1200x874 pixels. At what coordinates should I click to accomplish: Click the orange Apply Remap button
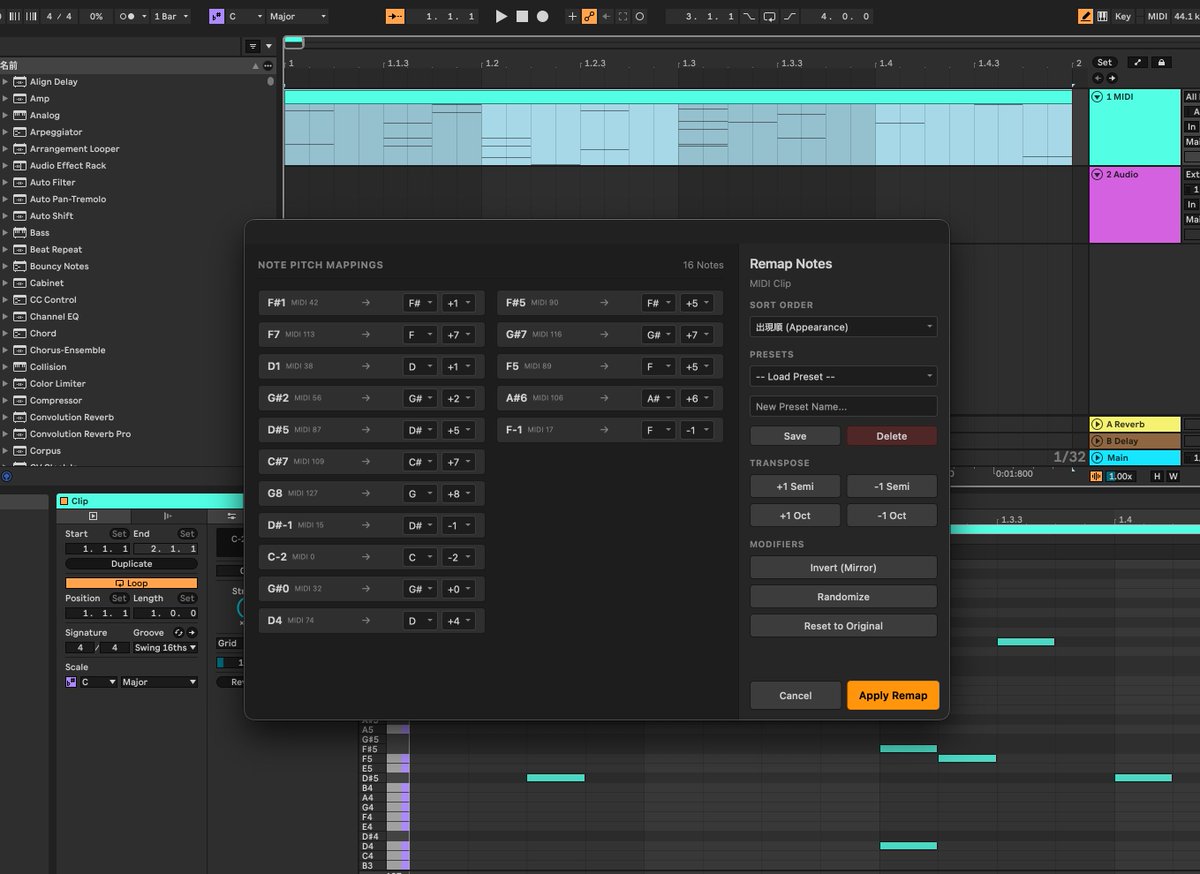[x=893, y=695]
